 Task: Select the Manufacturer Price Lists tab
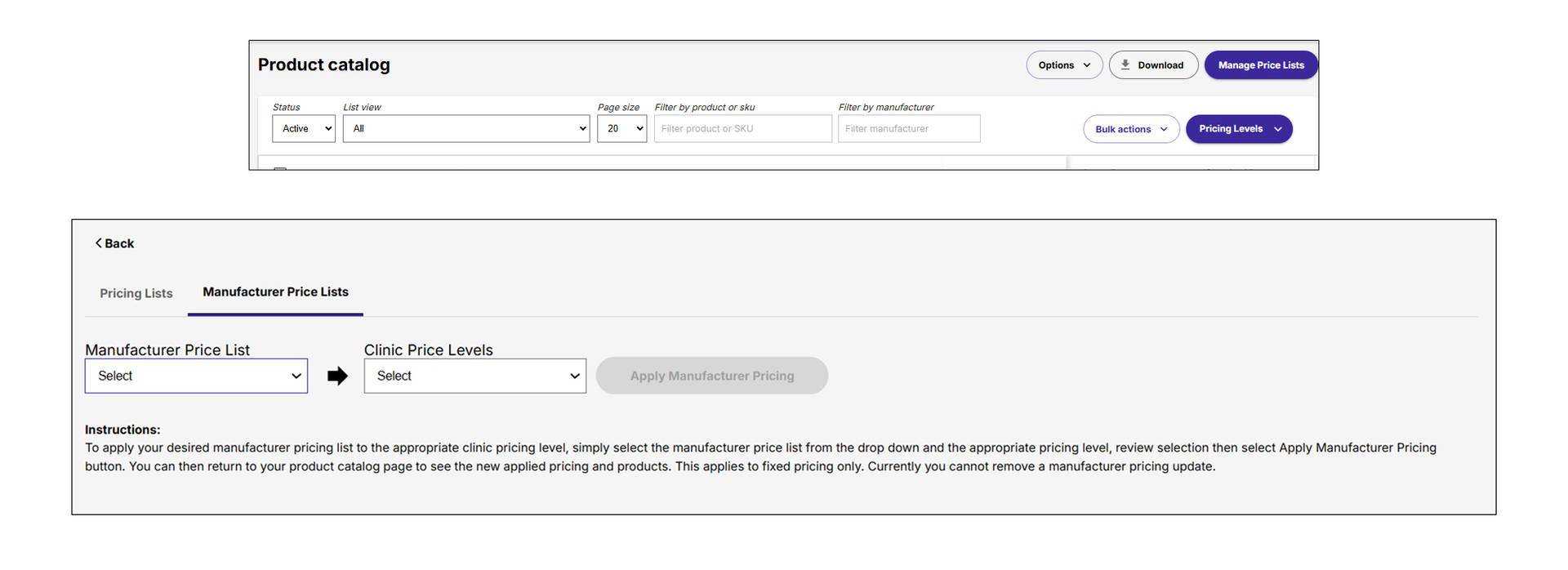[275, 292]
